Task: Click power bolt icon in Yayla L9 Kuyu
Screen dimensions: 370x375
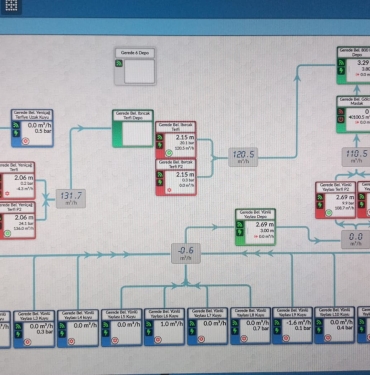Action: [x=277, y=331]
